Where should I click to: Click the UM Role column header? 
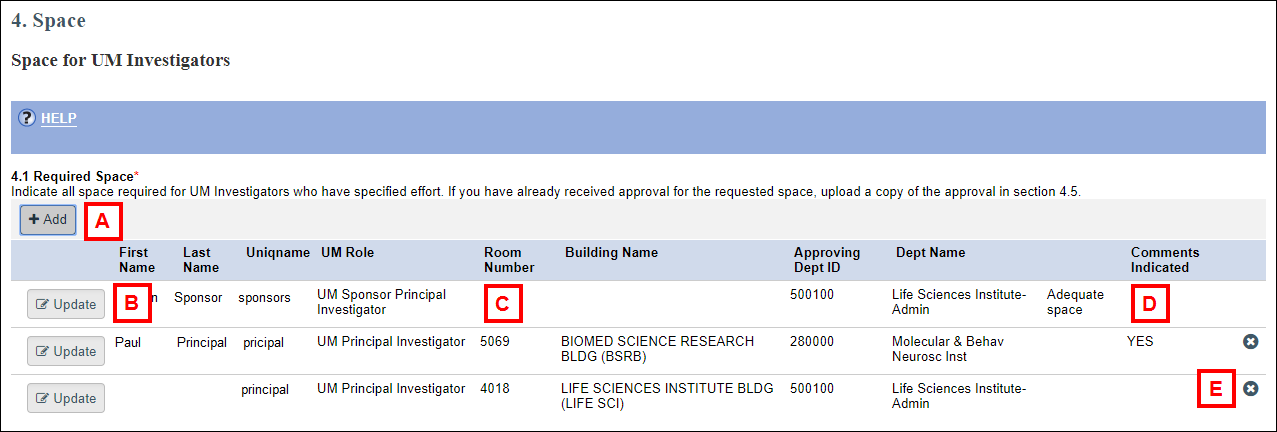(347, 253)
